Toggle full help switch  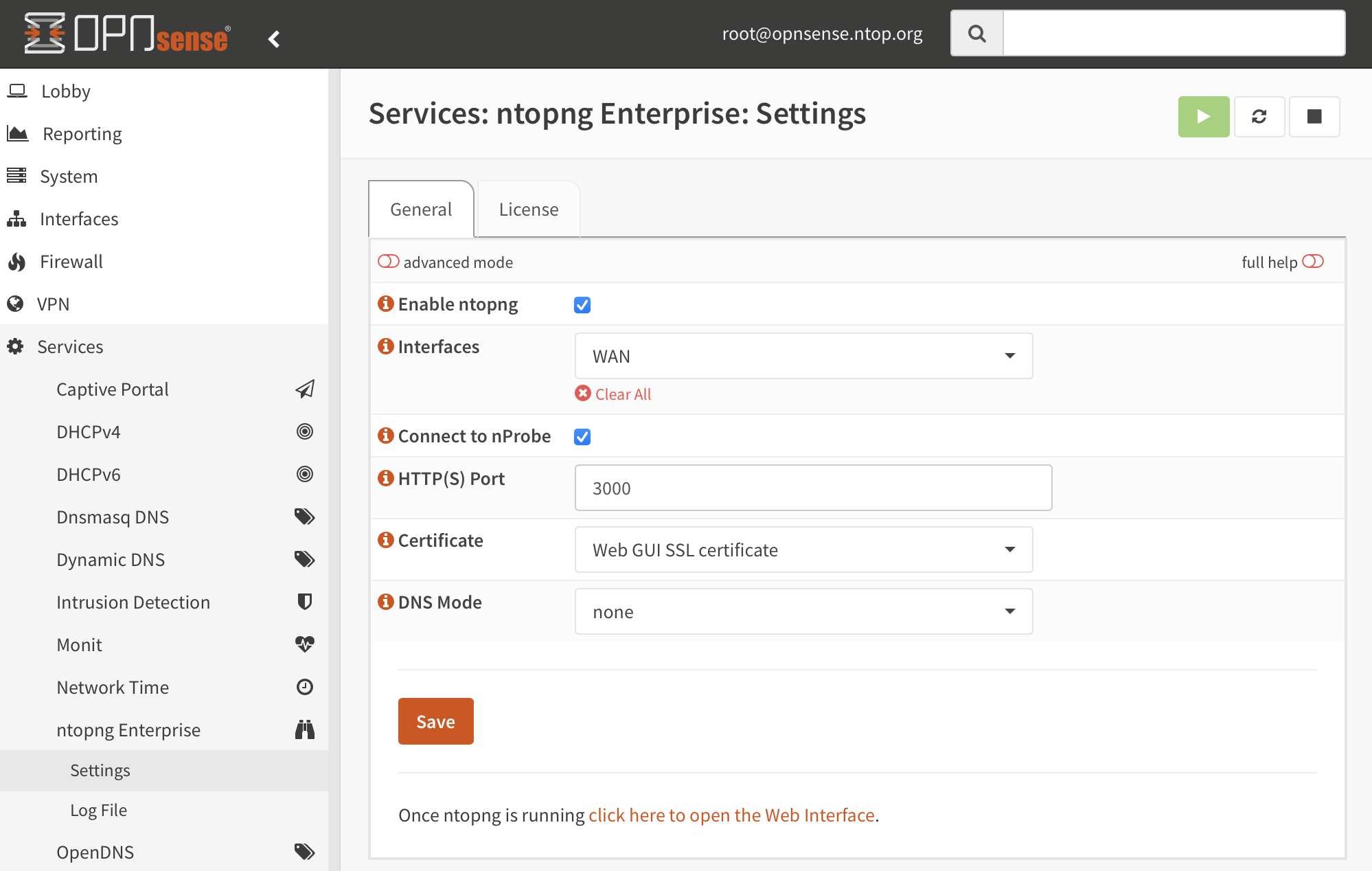click(1313, 262)
